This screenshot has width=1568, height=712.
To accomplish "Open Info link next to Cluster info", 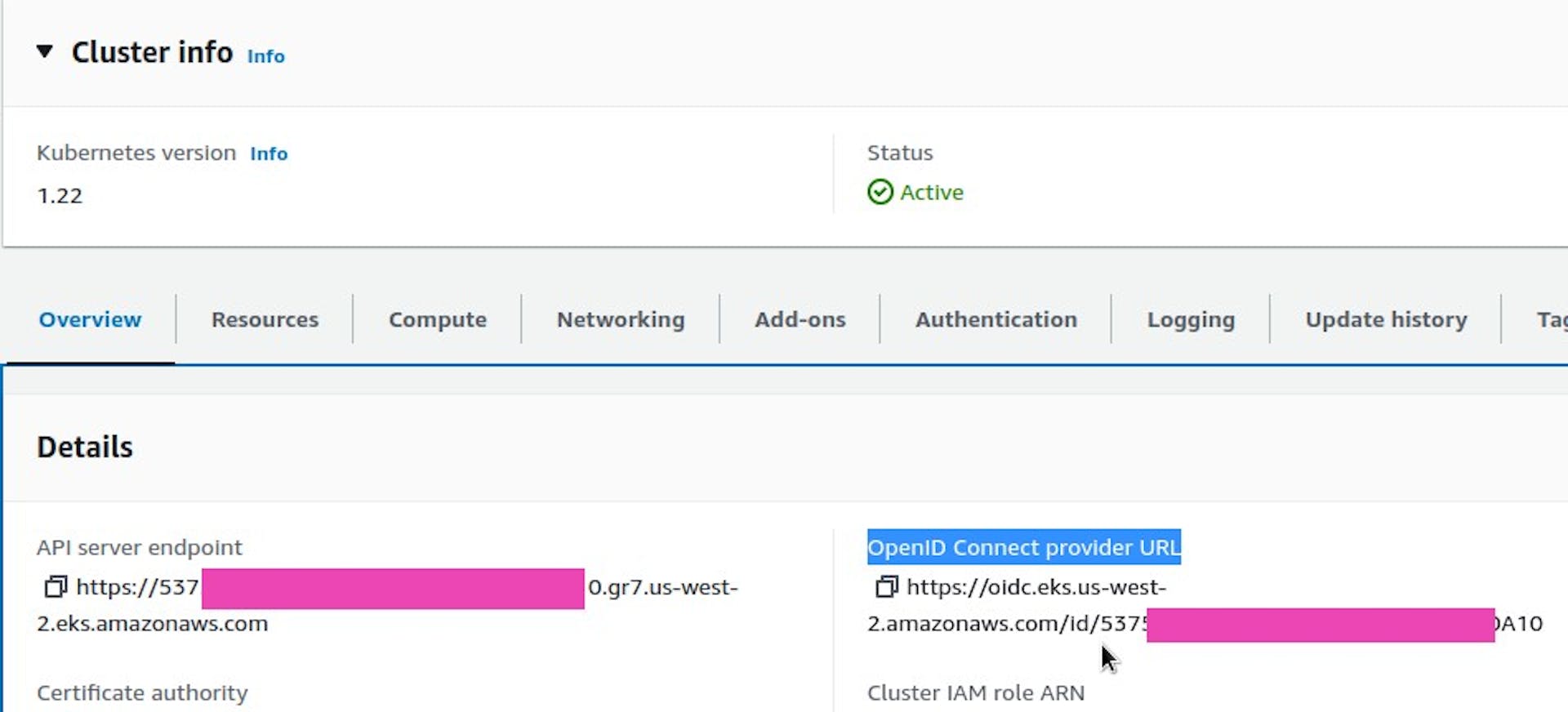I will 265,56.
